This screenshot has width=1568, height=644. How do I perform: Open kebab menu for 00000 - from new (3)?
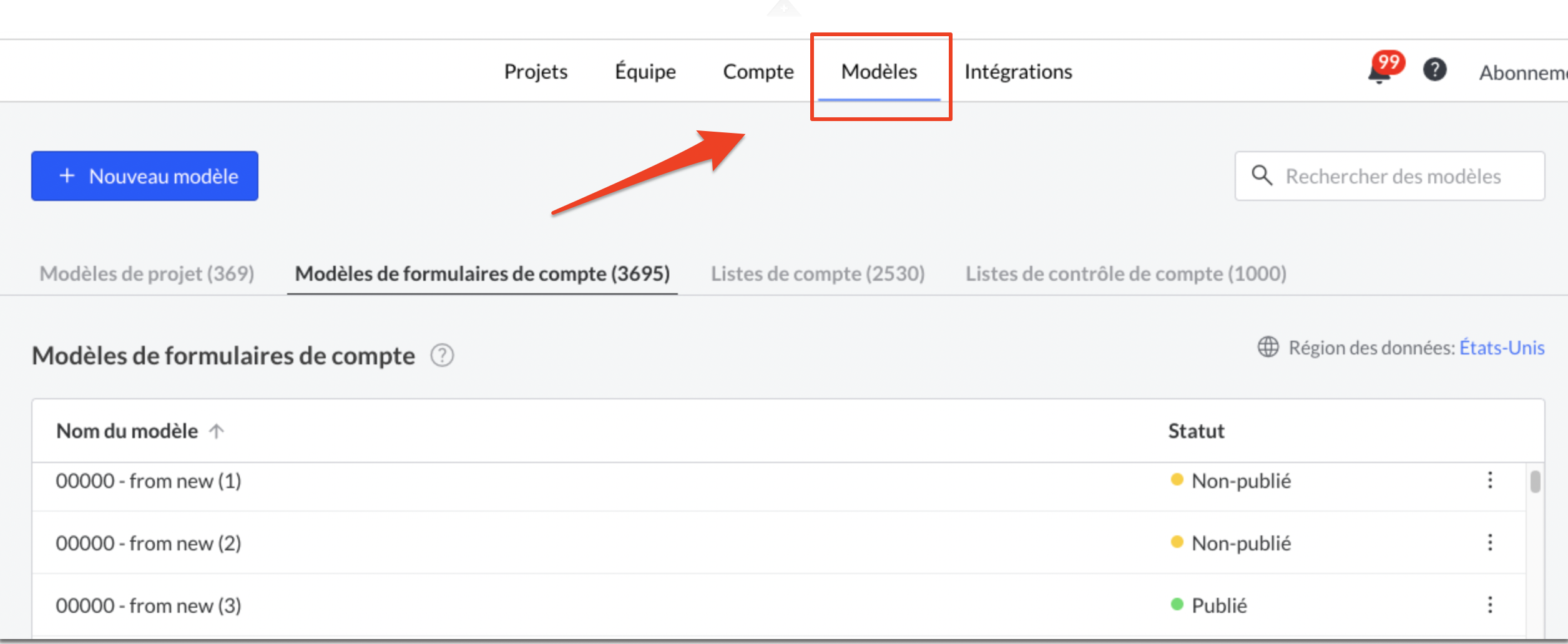[x=1491, y=604]
